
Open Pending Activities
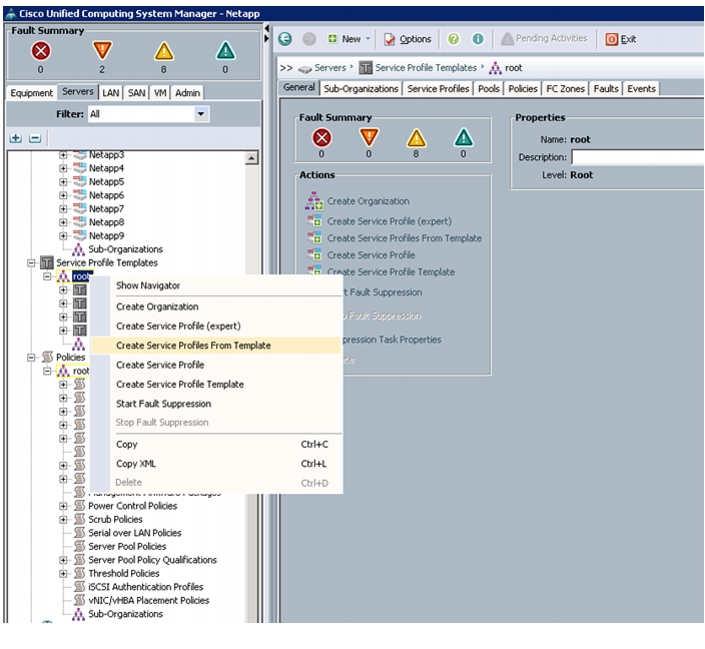[544, 39]
